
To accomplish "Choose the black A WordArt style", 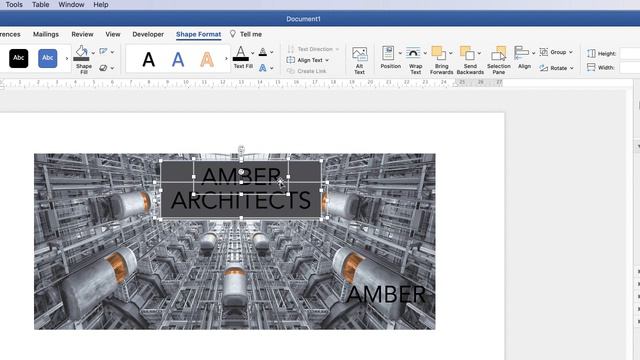I will tap(149, 60).
